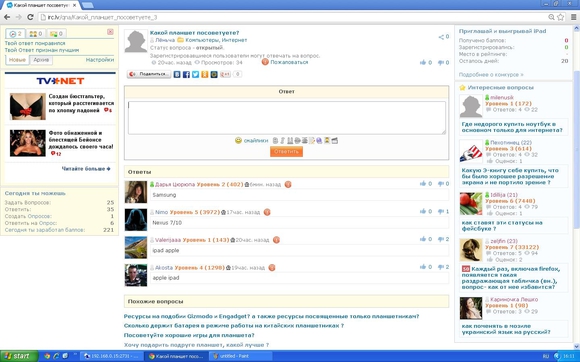Thumbs up the Samsung answer
This screenshot has height=362, width=580.
point(423,183)
